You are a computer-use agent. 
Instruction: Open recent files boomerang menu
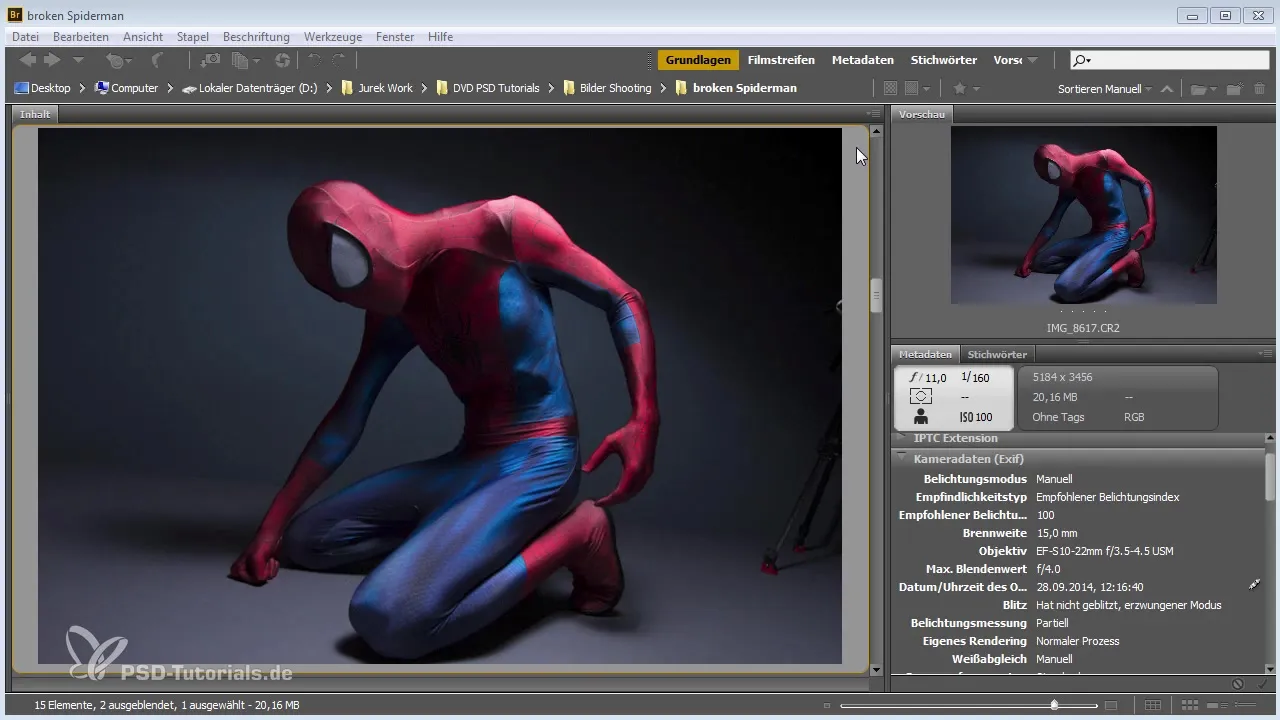pyautogui.click(x=119, y=61)
